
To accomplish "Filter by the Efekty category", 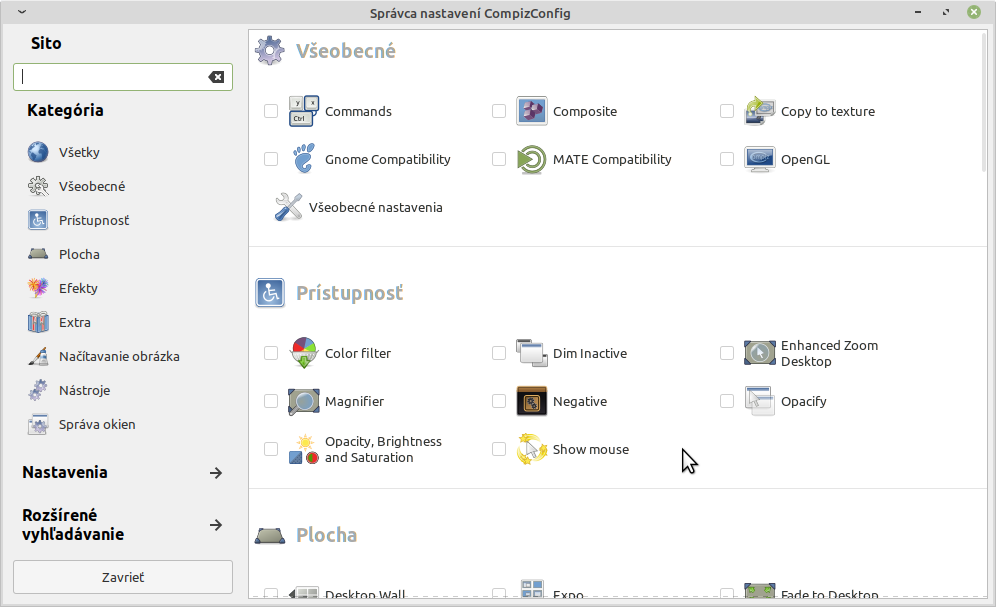I will tap(78, 288).
